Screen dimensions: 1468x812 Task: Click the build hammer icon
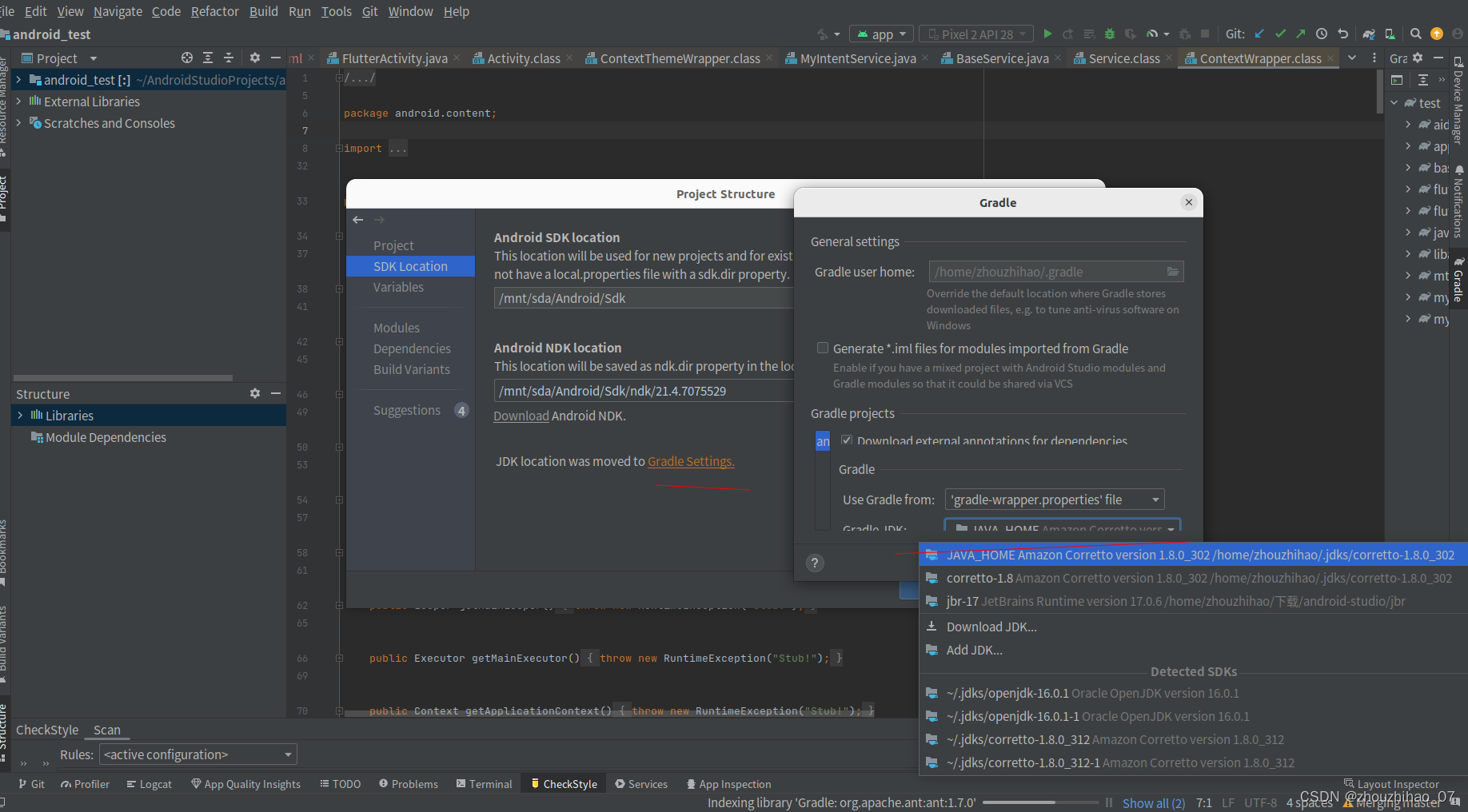(x=823, y=34)
